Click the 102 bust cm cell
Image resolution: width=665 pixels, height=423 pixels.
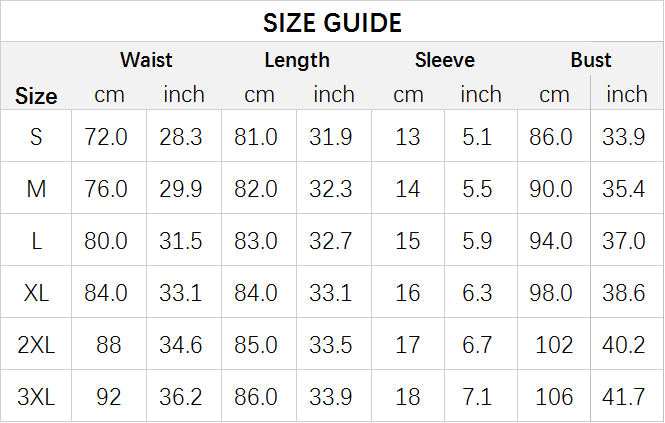[x=554, y=345]
